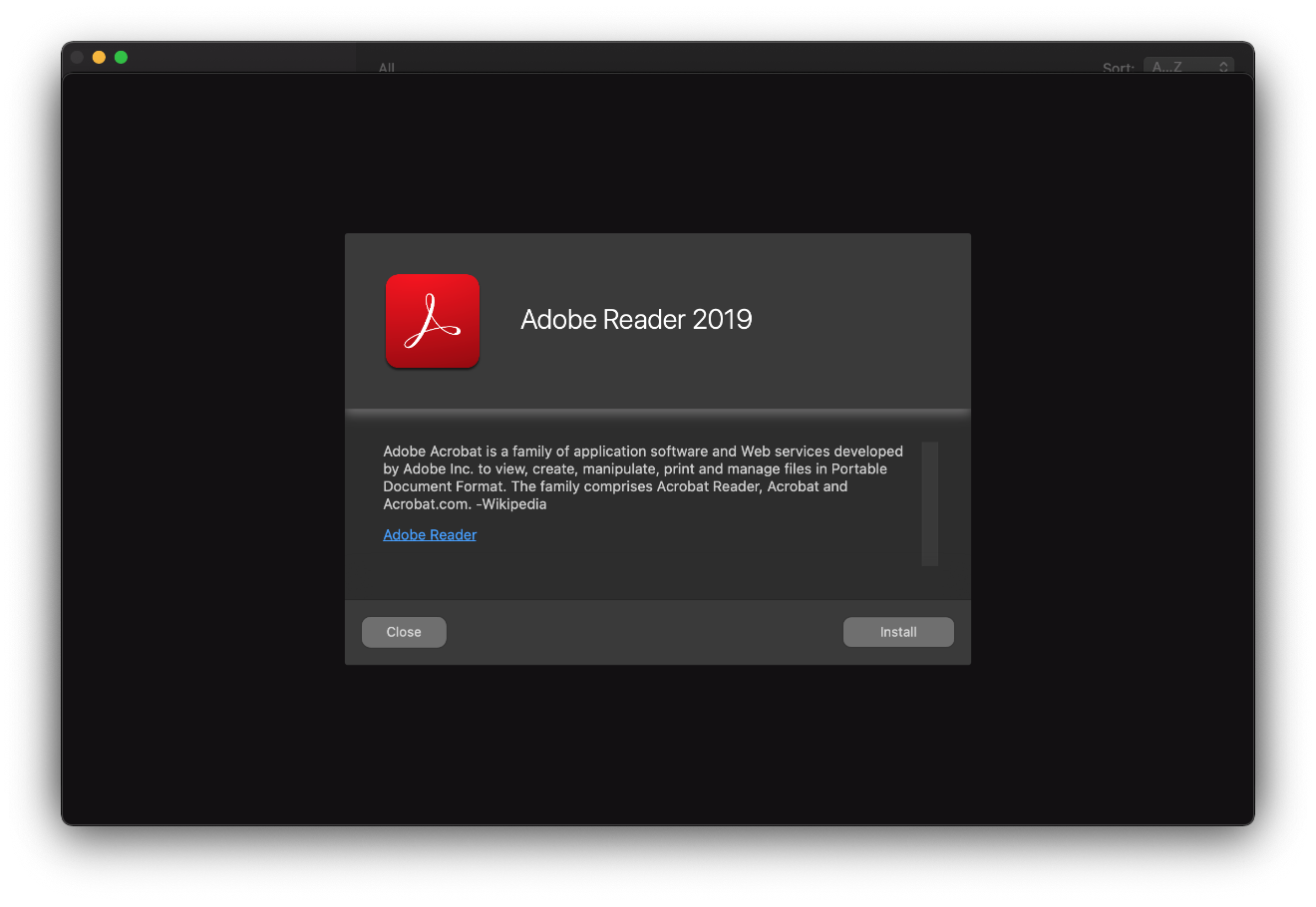The width and height of the screenshot is (1316, 907).
Task: Open the Sort A...Z dropdown
Action: (x=1188, y=66)
